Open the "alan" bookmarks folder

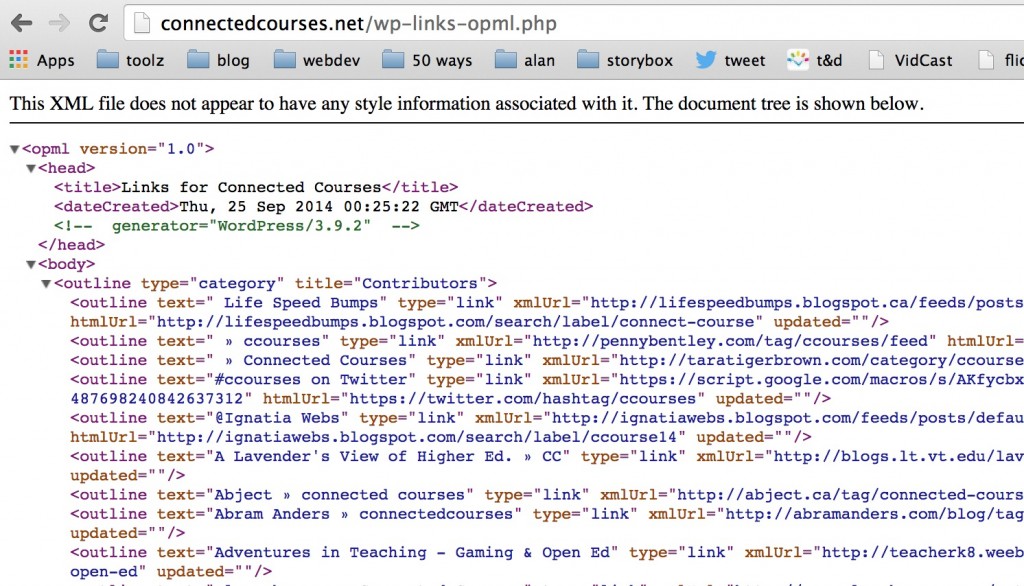(527, 59)
